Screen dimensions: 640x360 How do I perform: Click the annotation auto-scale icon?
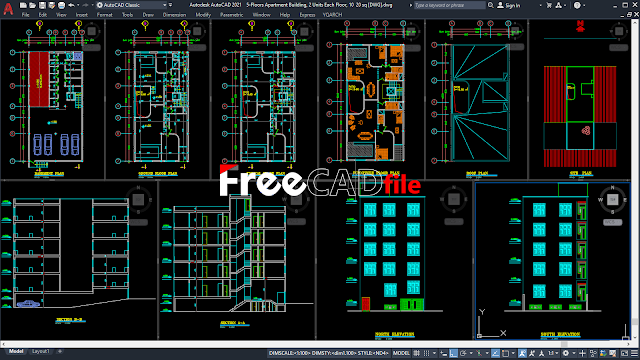(x=532, y=353)
